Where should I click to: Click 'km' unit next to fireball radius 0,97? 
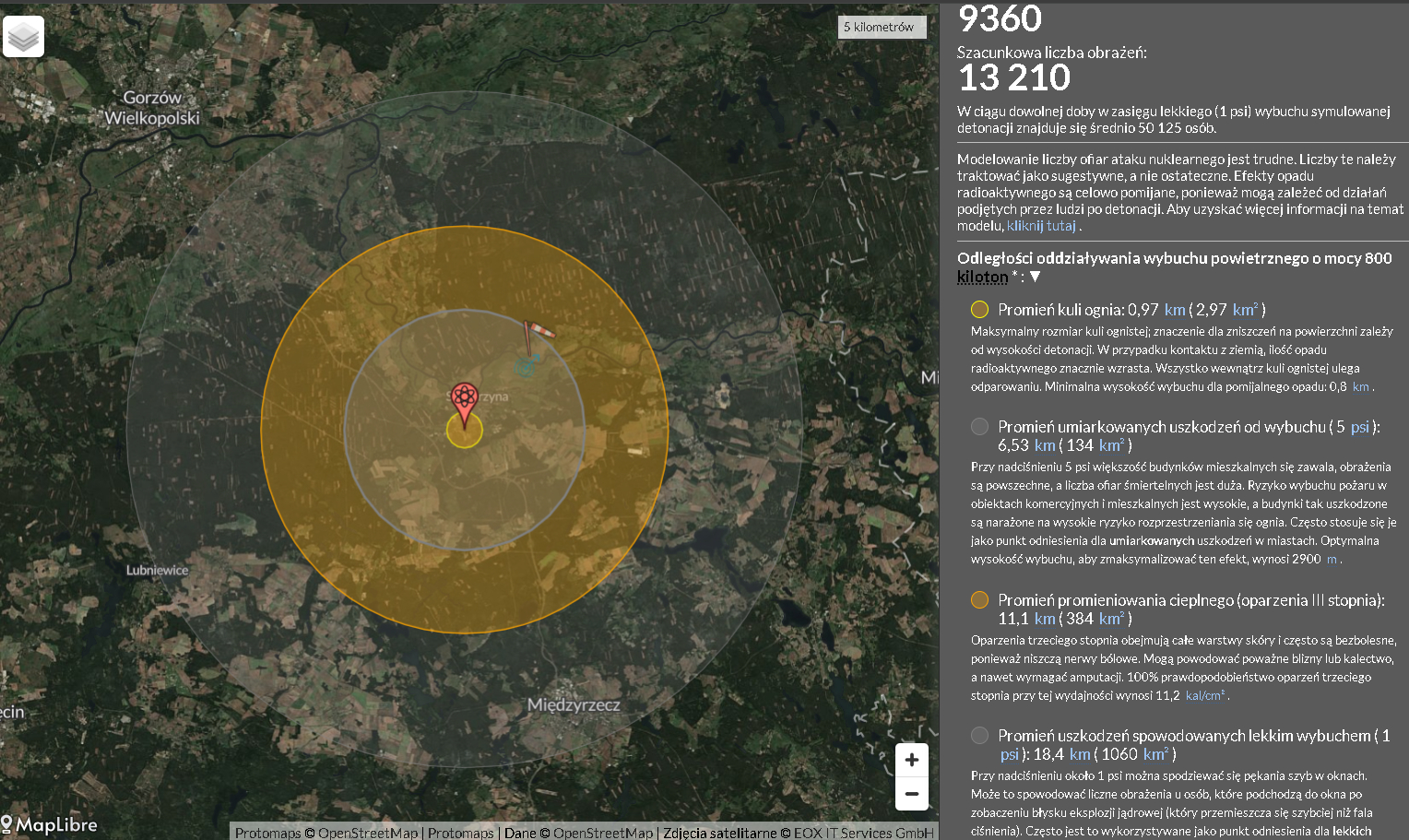coord(1175,310)
